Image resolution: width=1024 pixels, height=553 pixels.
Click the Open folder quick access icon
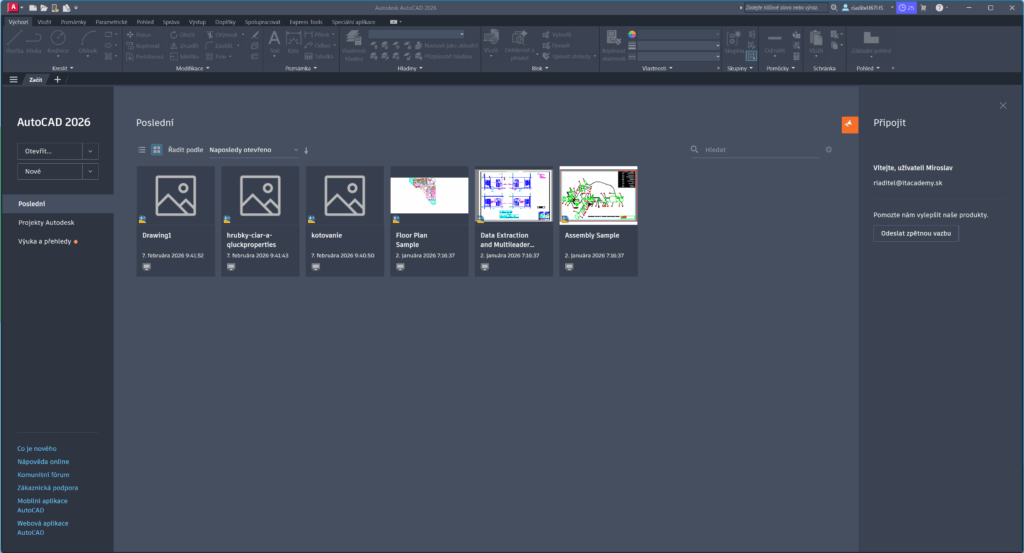coord(44,8)
